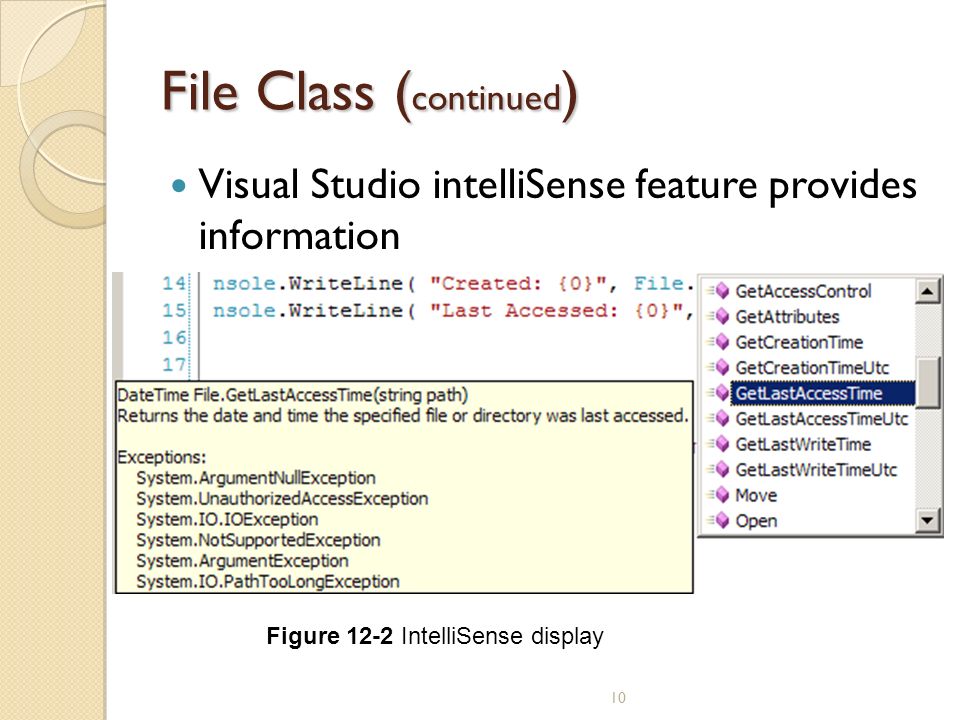Click System.IO.IOException in the tooltip
Screen dimensions: 960x720
tap(227, 520)
